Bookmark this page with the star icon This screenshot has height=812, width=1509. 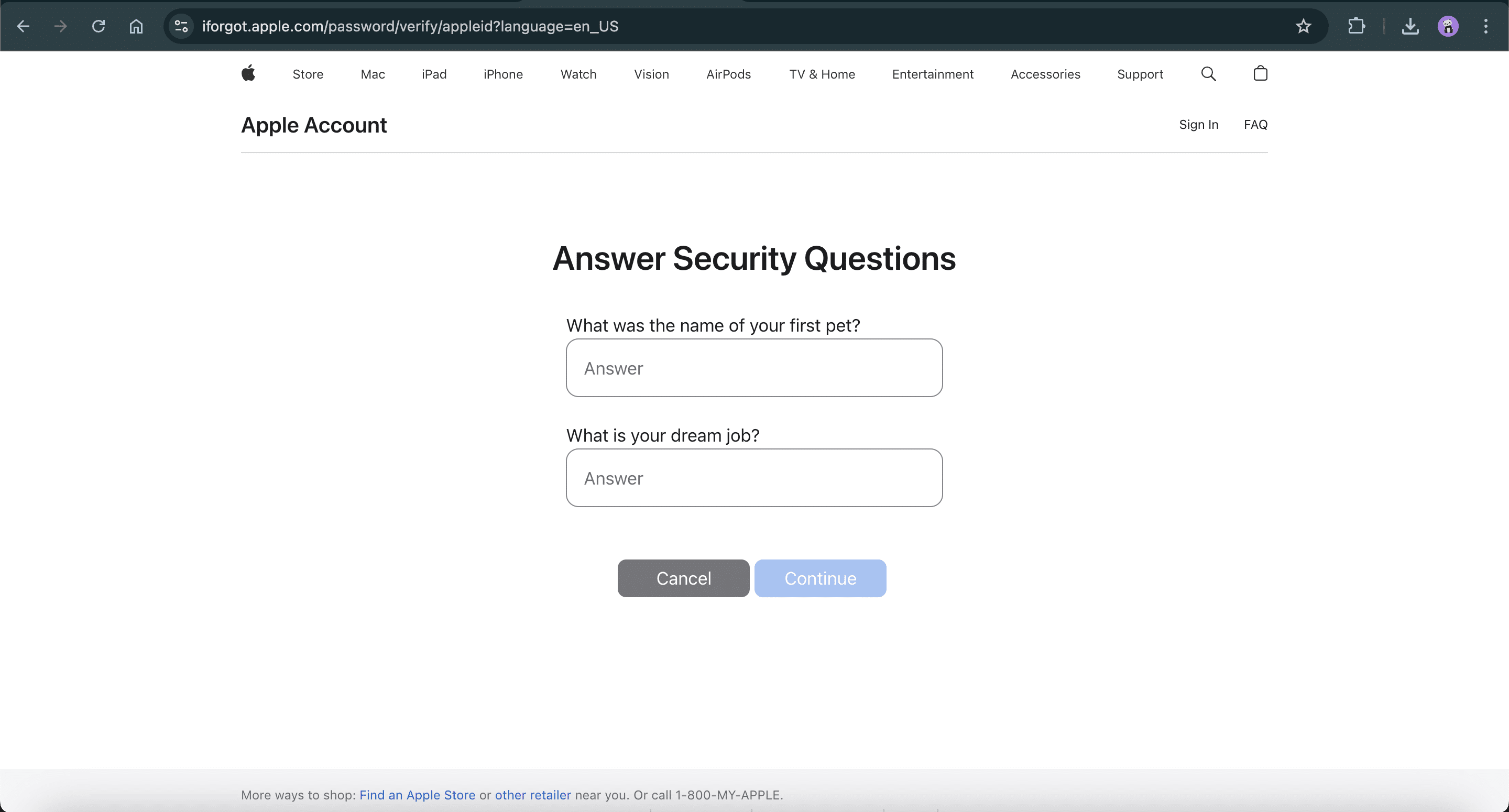pyautogui.click(x=1303, y=26)
